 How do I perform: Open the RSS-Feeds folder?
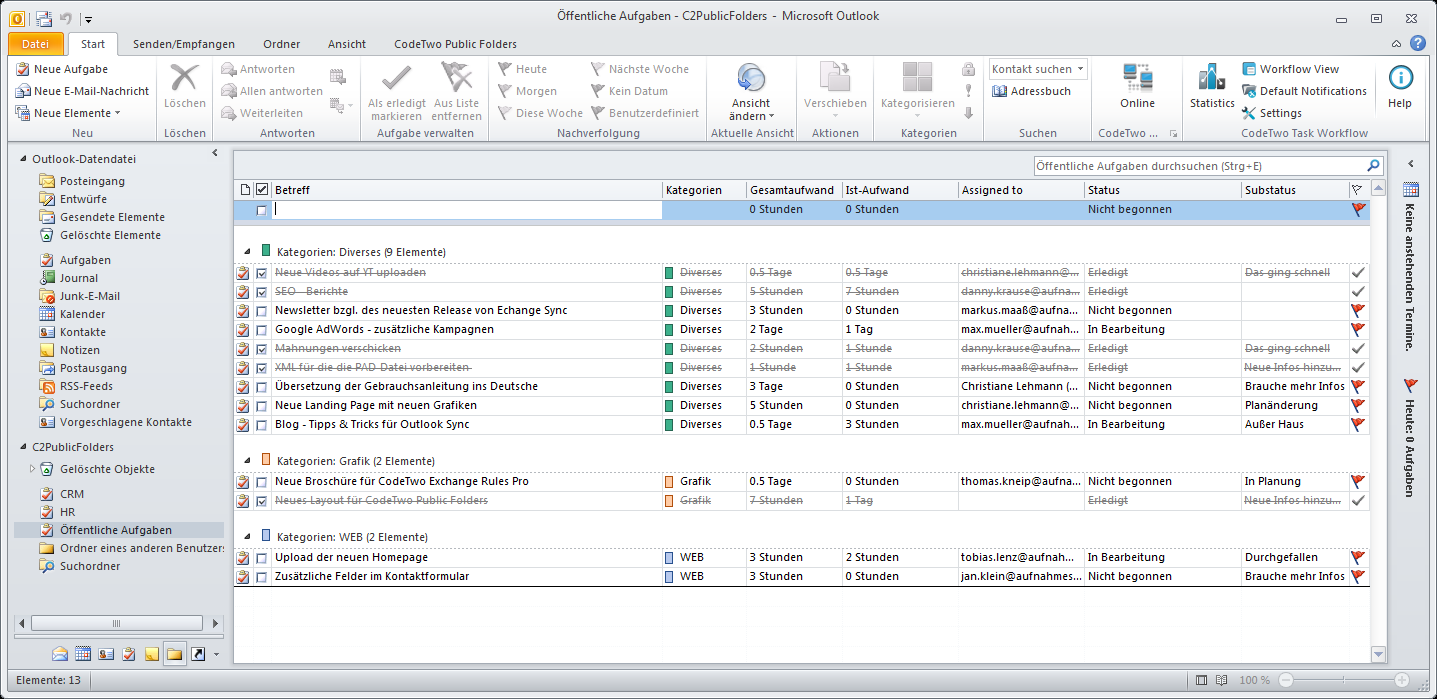point(76,386)
